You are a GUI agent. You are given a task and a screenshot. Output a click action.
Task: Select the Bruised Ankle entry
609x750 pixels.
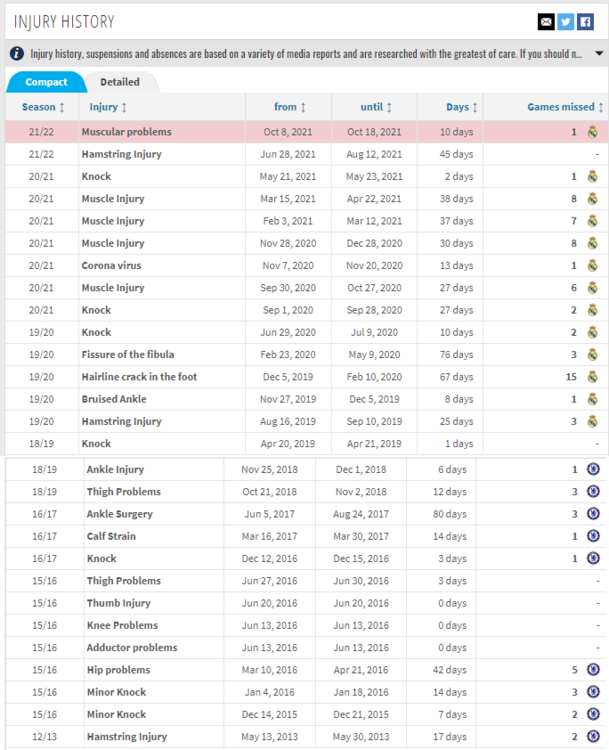(x=114, y=399)
